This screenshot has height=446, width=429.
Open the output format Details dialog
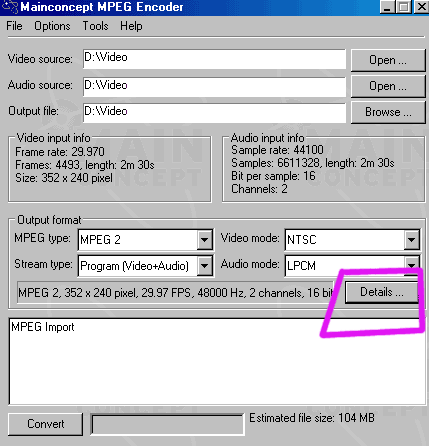pyautogui.click(x=382, y=292)
